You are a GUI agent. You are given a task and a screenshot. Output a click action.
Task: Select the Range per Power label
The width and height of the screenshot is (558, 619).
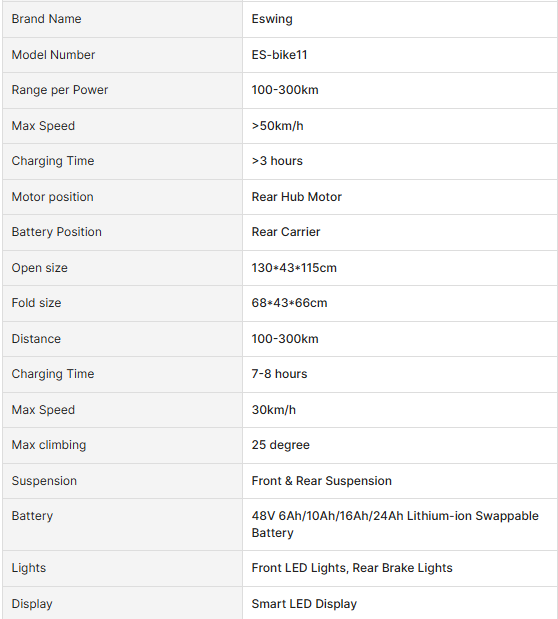(x=60, y=90)
